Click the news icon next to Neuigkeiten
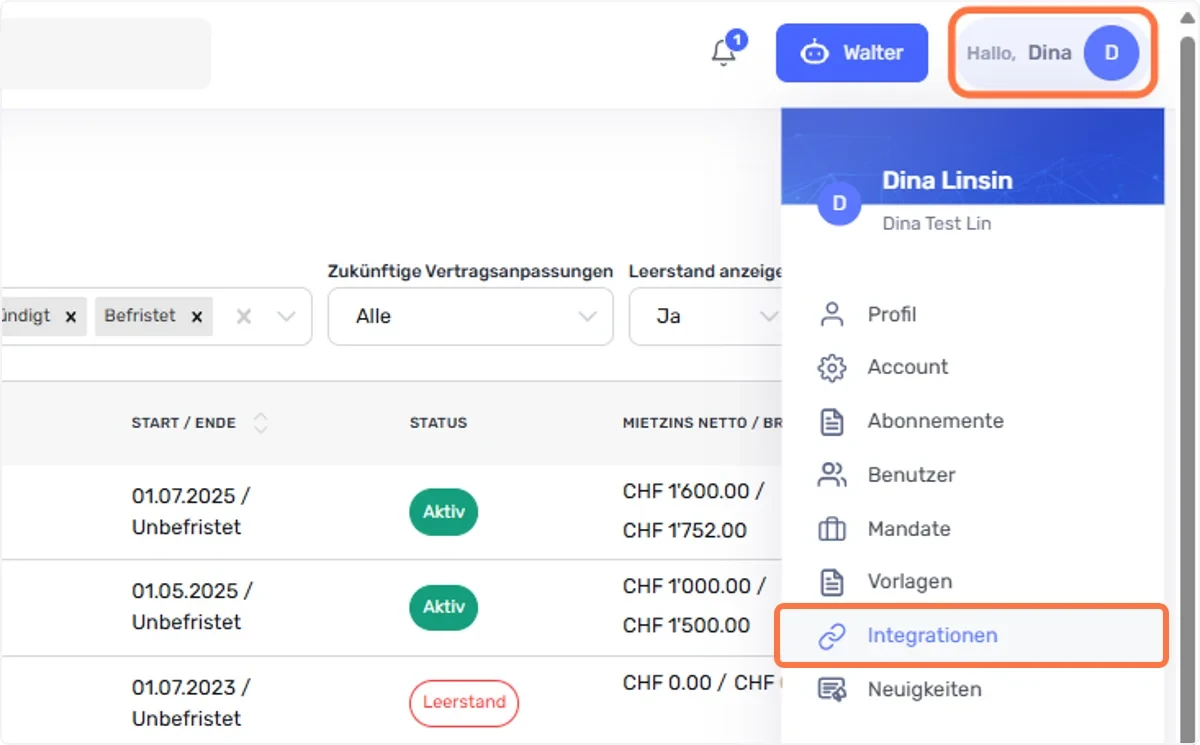 pos(832,689)
